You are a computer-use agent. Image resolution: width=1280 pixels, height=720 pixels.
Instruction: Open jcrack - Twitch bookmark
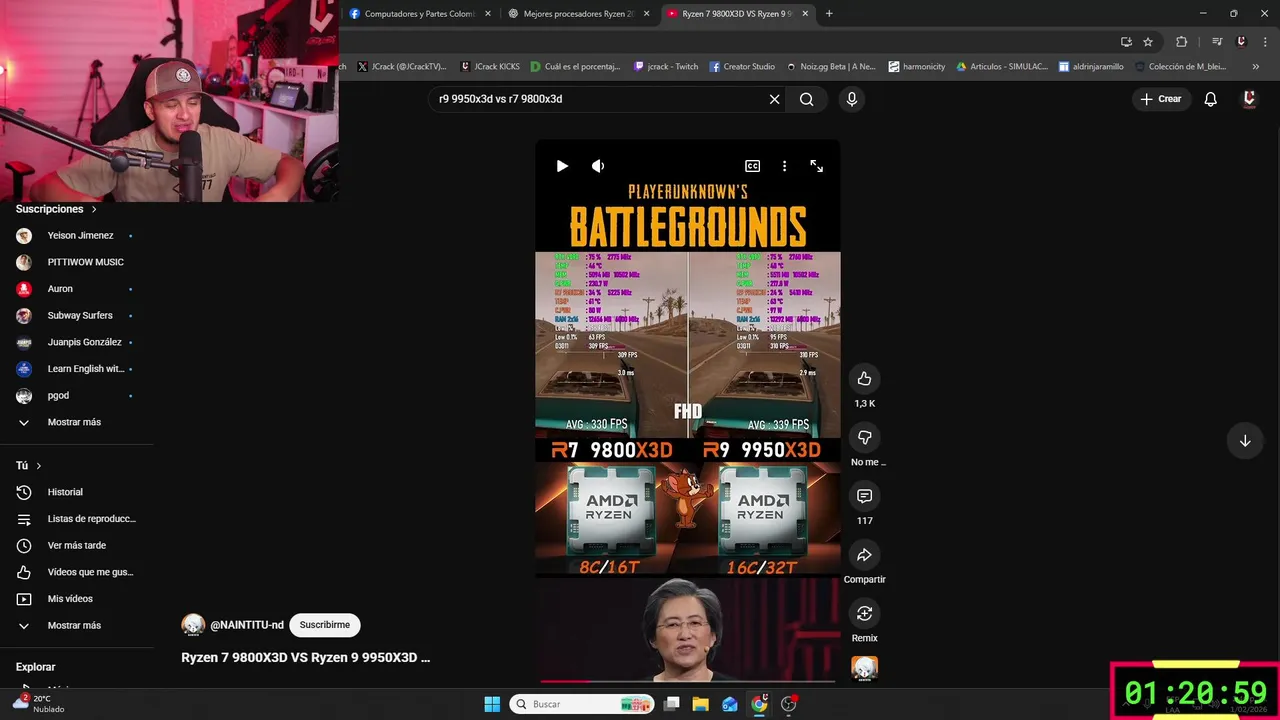[x=666, y=67]
